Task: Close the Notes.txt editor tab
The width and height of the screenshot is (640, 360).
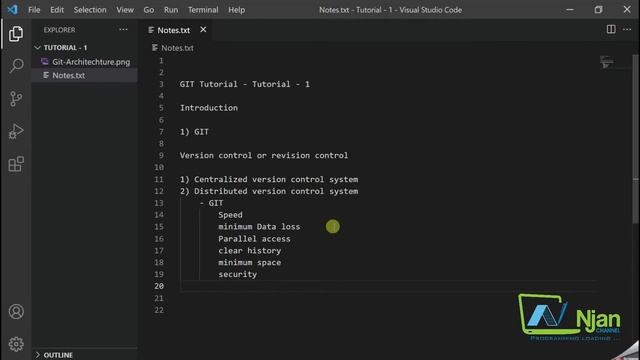Action: click(x=203, y=29)
